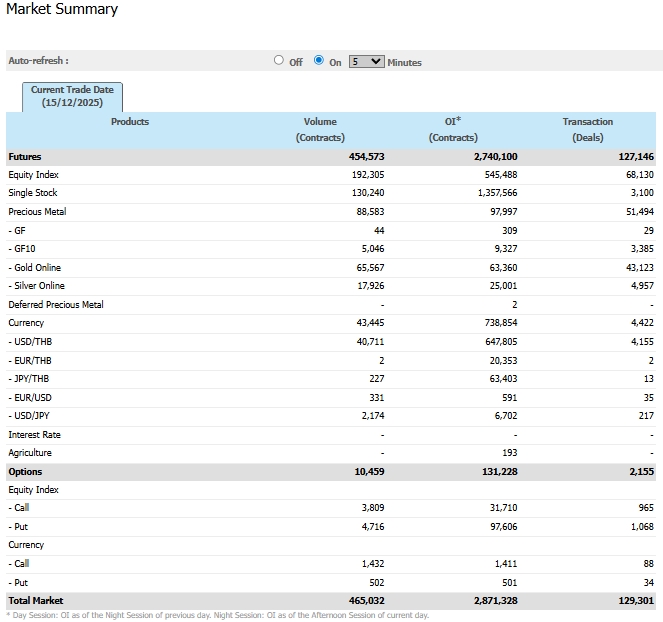Open the auto-refresh minutes dropdown
The image size is (663, 622).
click(366, 61)
